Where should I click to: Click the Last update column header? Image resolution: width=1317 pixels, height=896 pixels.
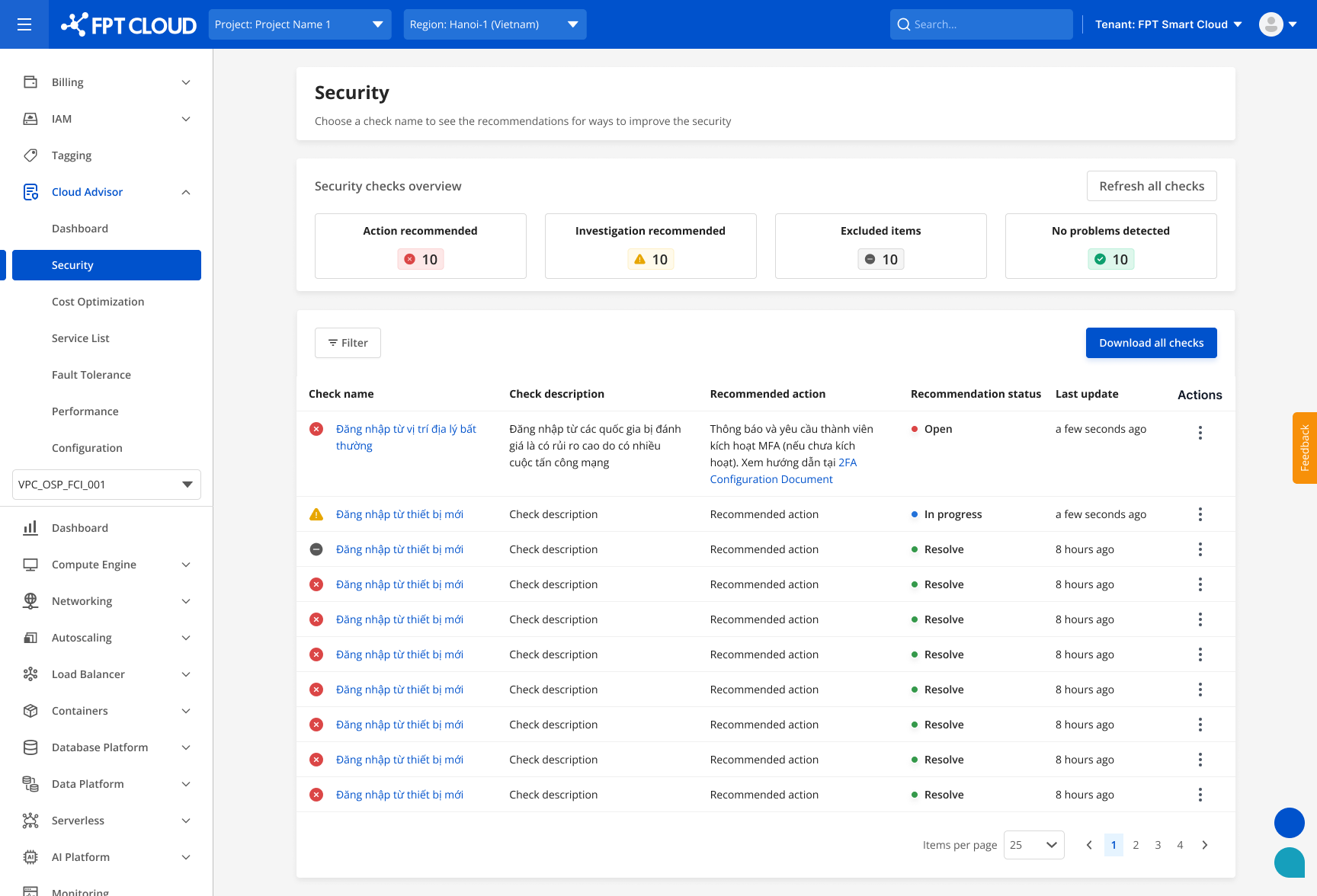(x=1087, y=394)
